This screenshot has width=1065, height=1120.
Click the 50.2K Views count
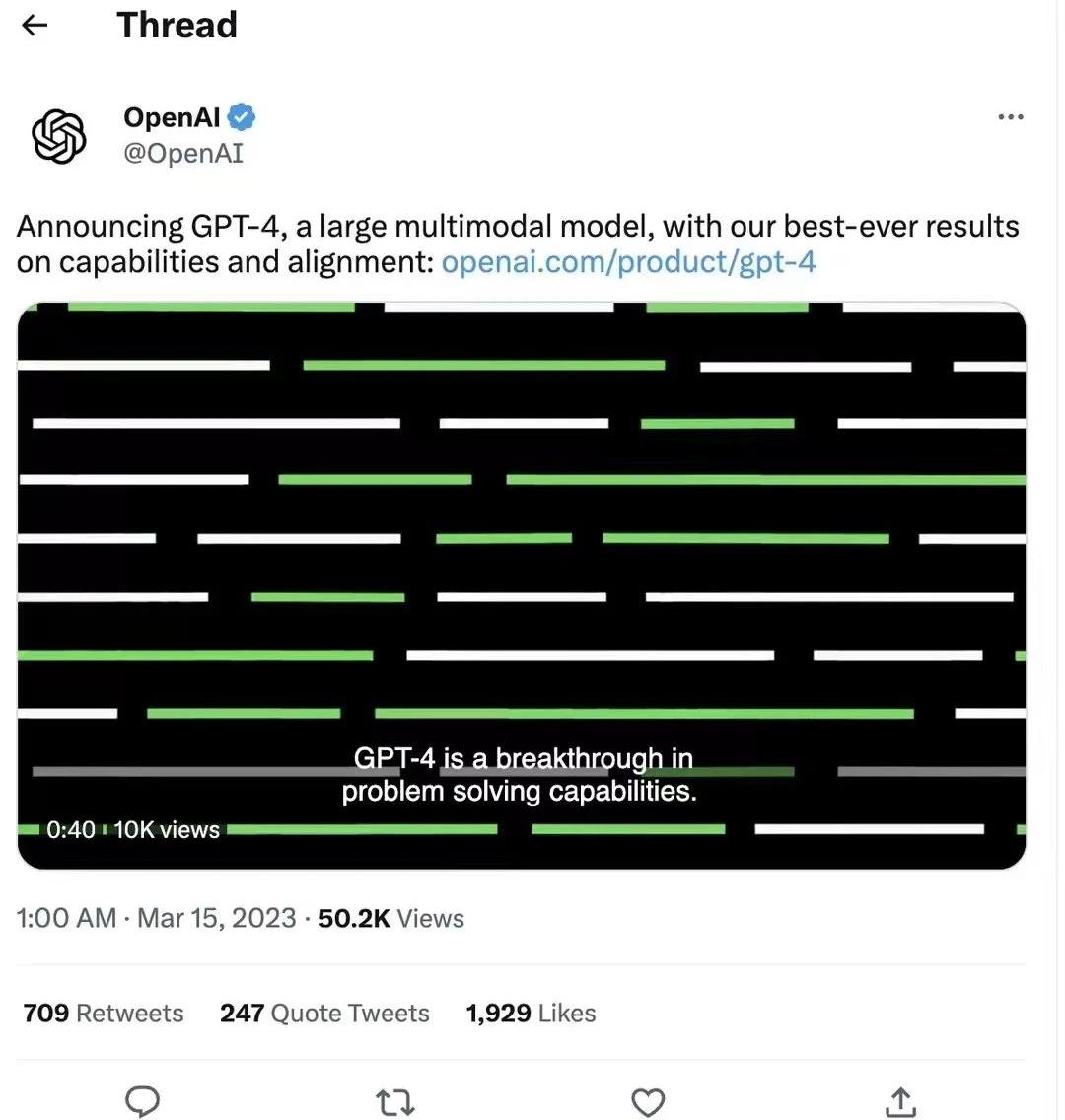pyautogui.click(x=391, y=918)
